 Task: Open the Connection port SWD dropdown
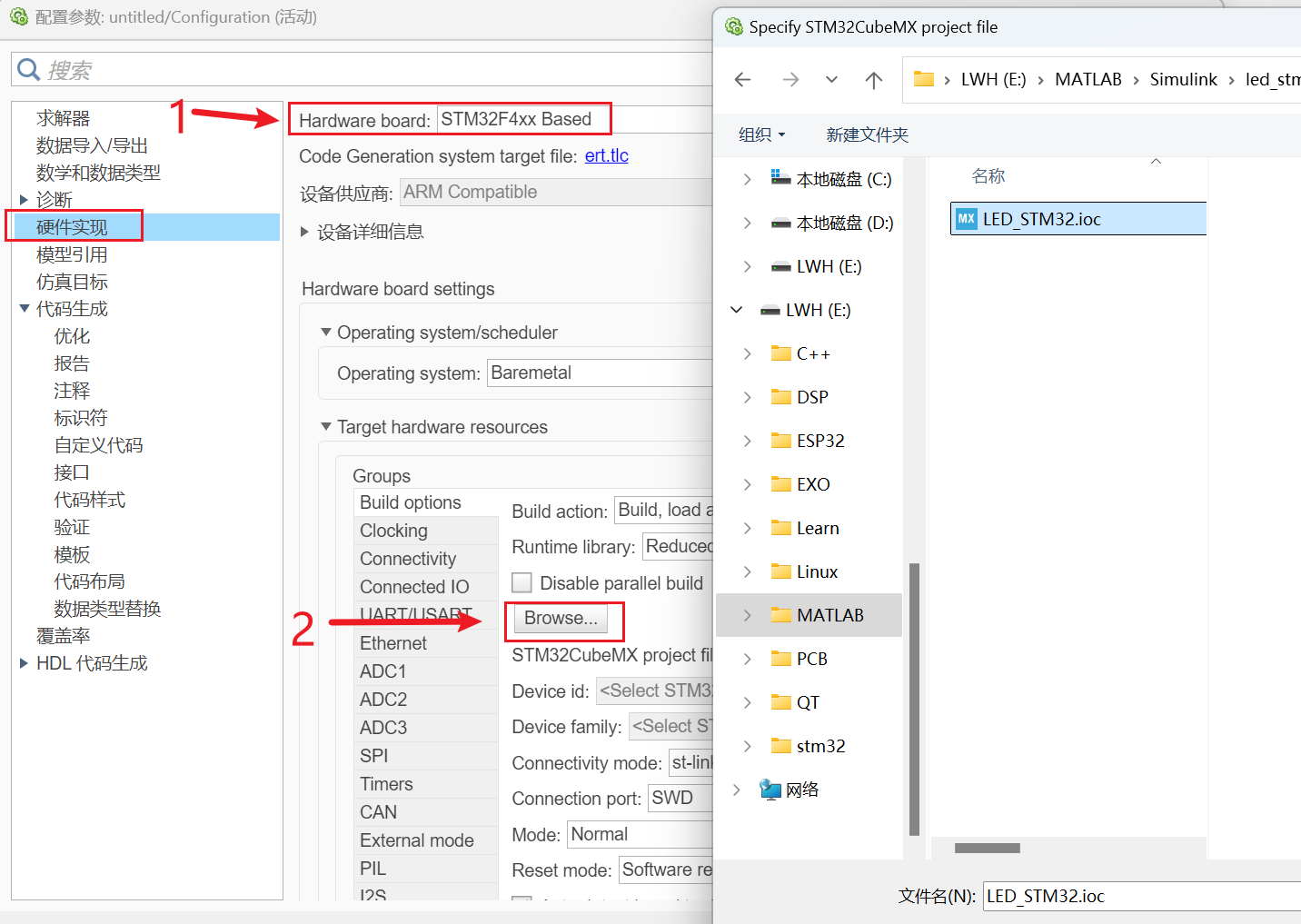tap(680, 798)
